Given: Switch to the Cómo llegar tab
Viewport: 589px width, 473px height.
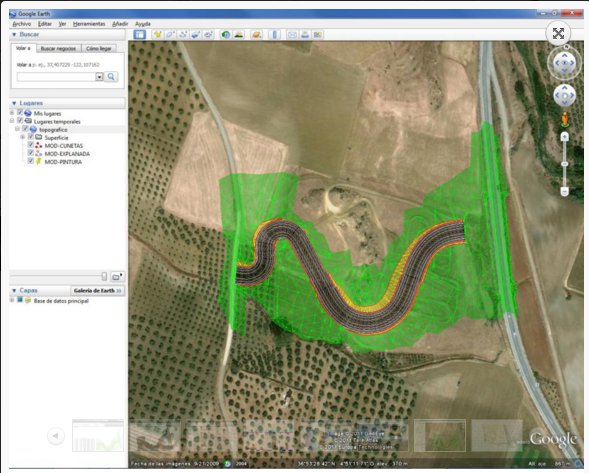Looking at the screenshot, I should [98, 48].
